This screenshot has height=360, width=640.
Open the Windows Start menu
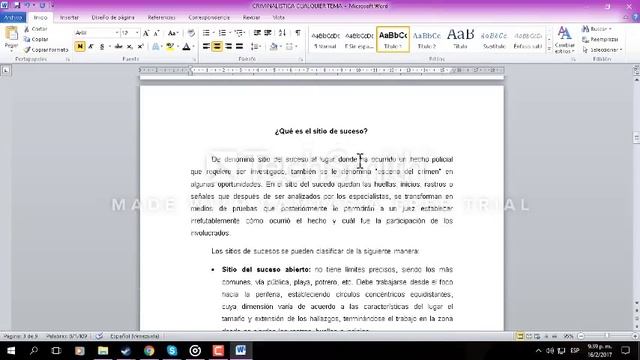pos(11,351)
